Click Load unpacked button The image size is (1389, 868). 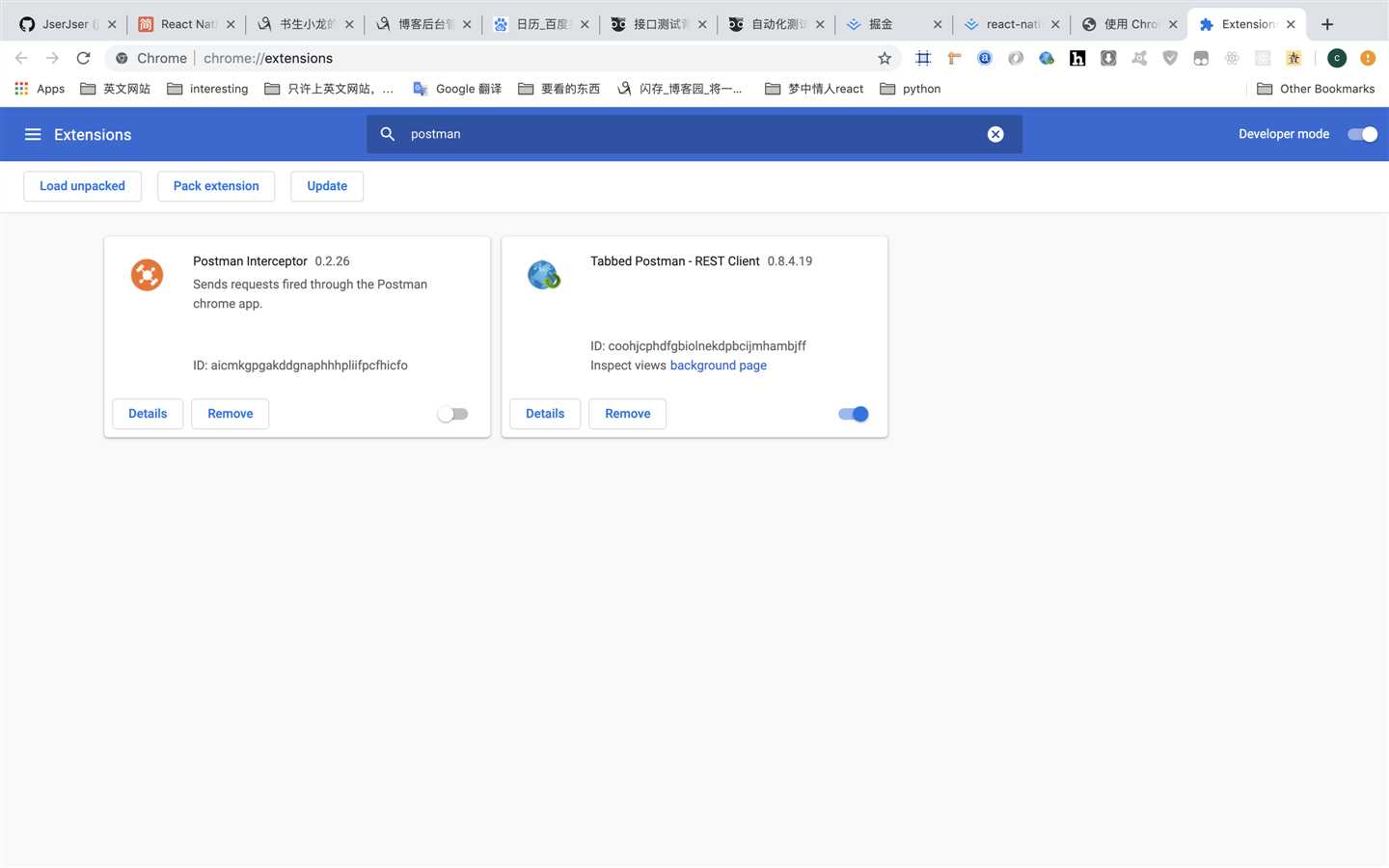(82, 186)
